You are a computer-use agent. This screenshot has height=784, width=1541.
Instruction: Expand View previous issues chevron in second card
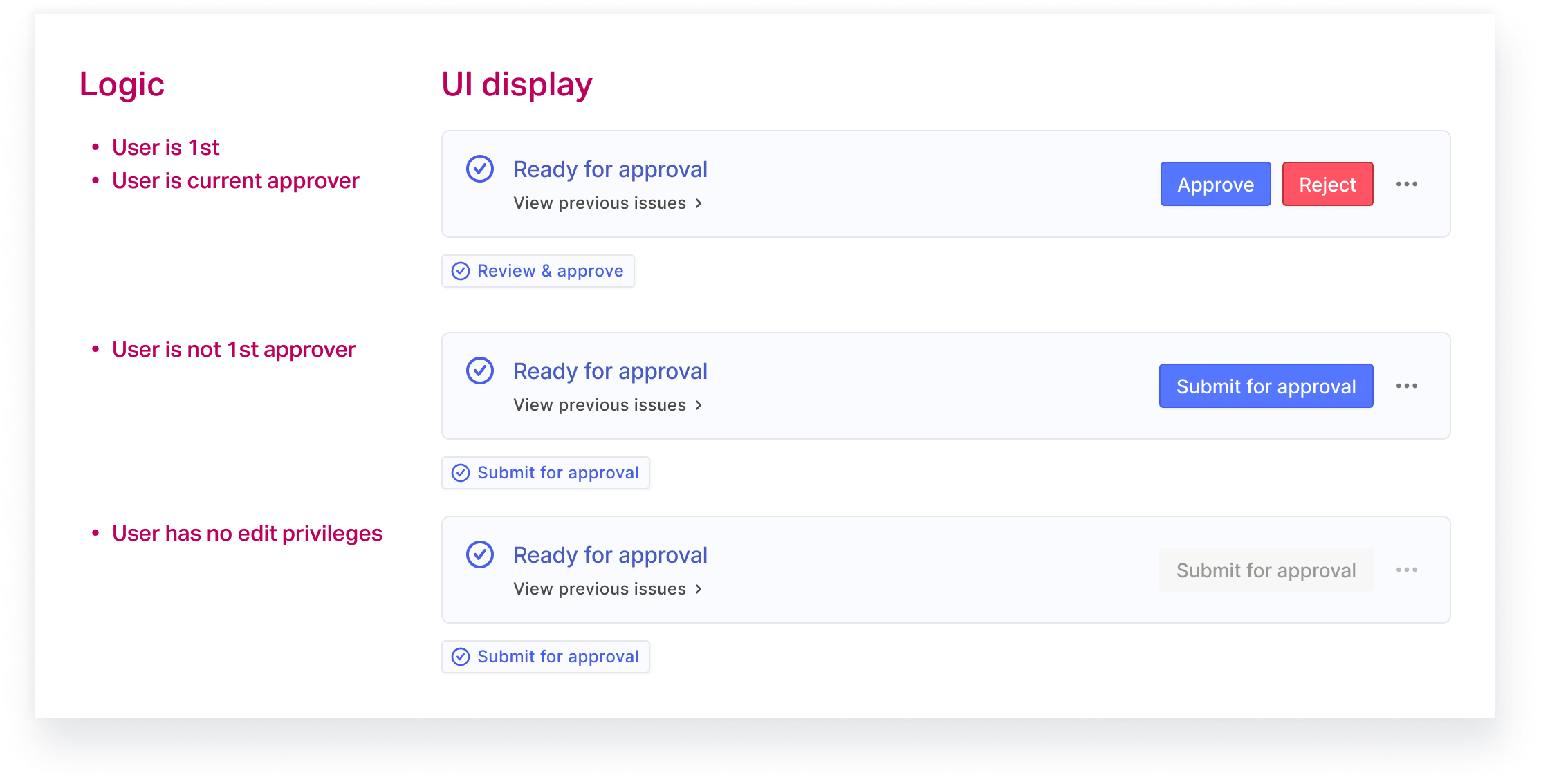click(699, 405)
